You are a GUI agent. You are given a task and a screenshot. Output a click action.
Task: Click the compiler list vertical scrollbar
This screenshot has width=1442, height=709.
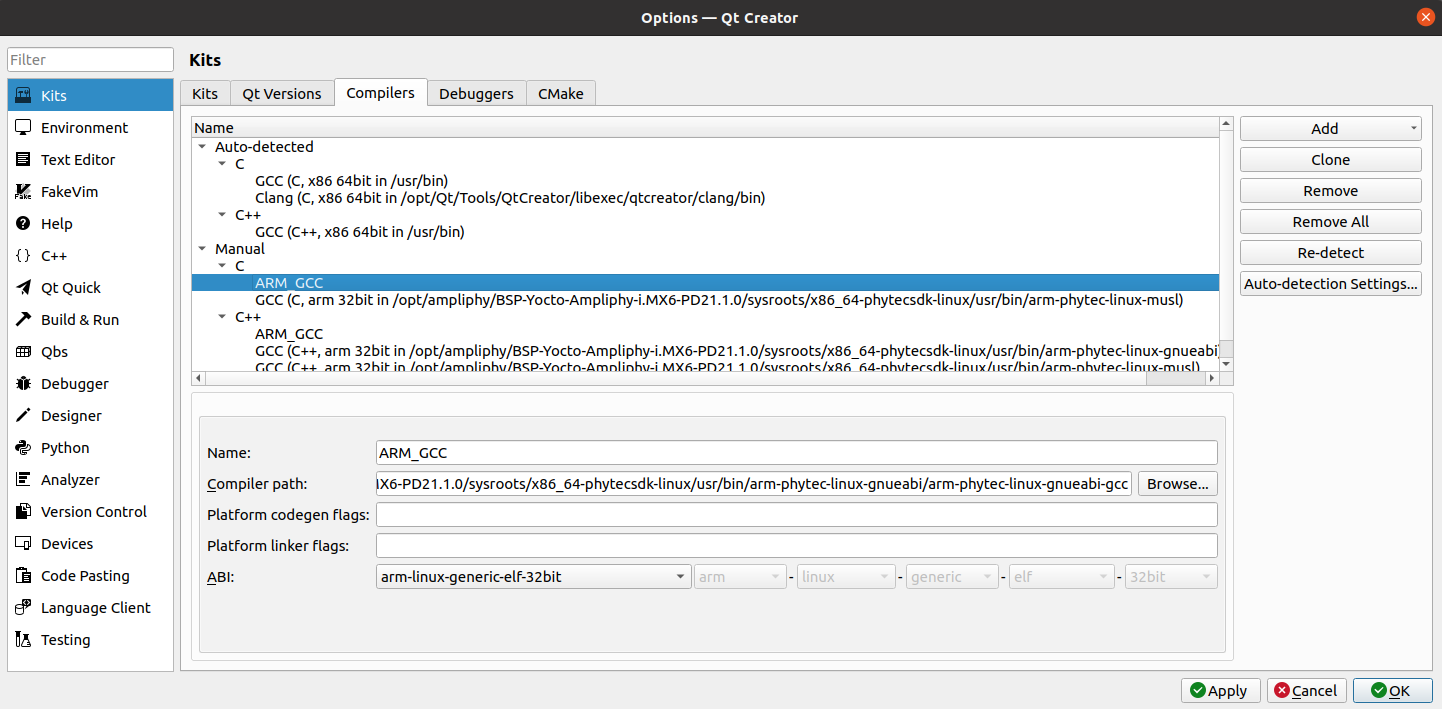tap(1226, 244)
